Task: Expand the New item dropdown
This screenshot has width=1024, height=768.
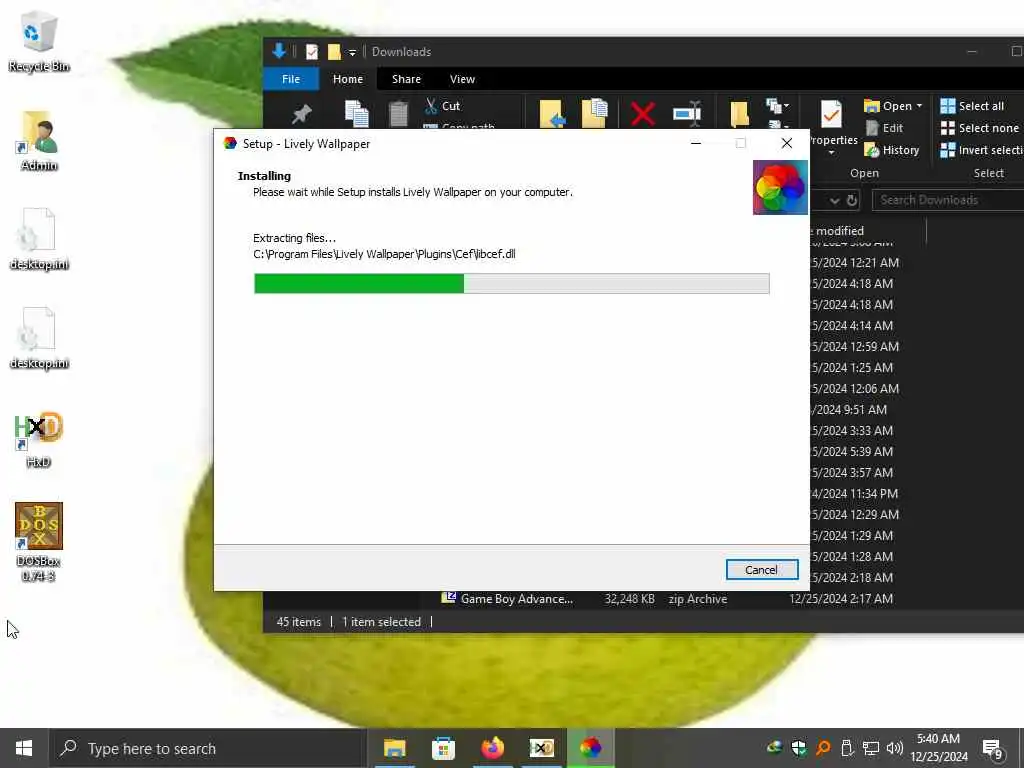Action: (778, 106)
